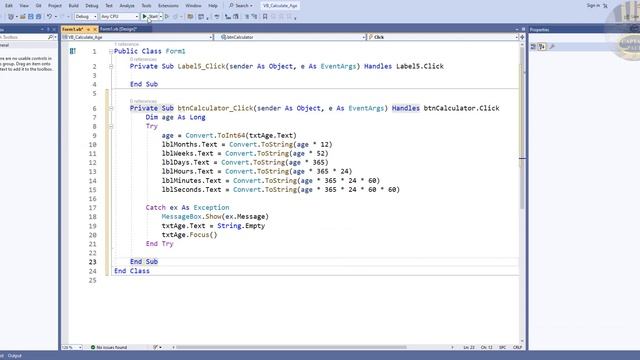Image resolution: width=640 pixels, height=360 pixels.
Task: Click the Properties wrench pages icon
Action: click(x=552, y=47)
